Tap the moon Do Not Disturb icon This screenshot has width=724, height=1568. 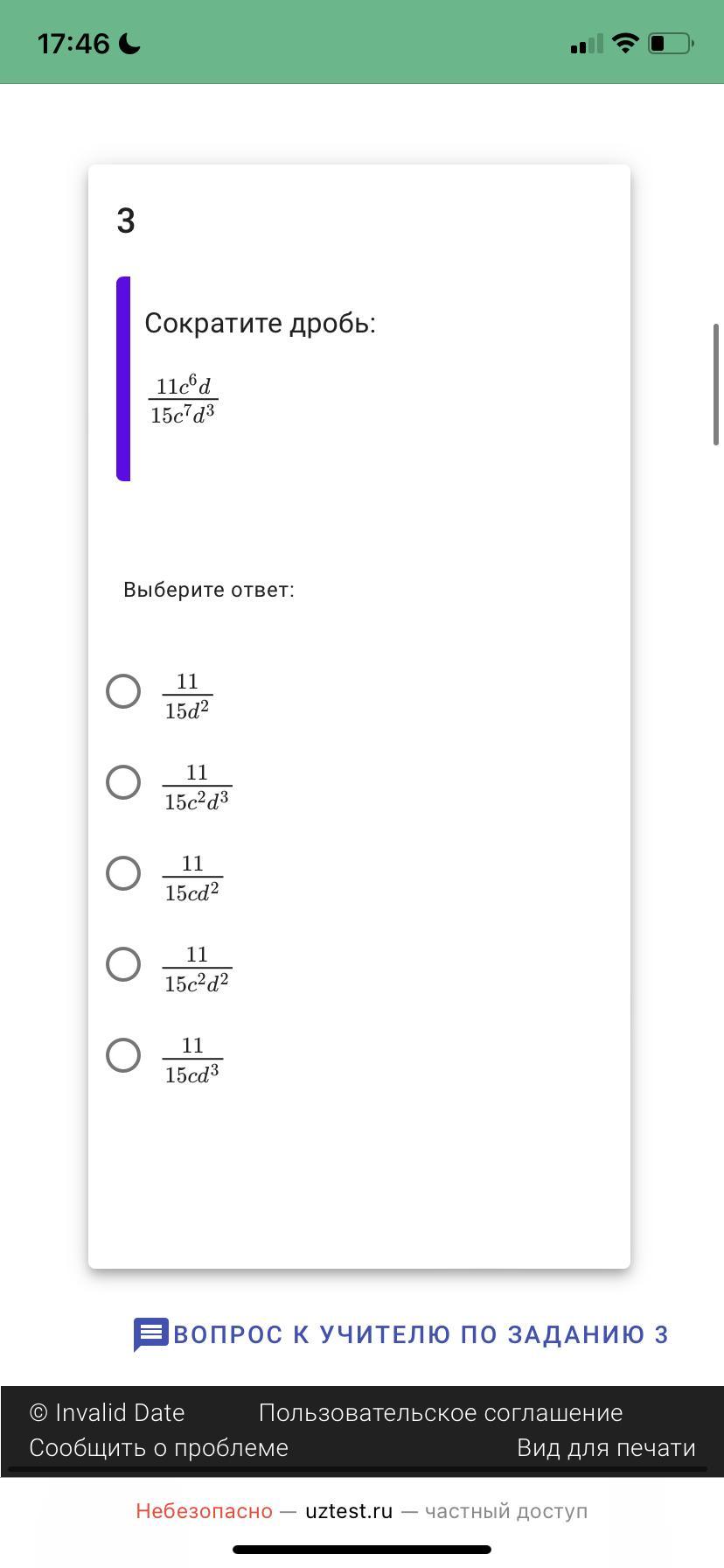pos(129,44)
